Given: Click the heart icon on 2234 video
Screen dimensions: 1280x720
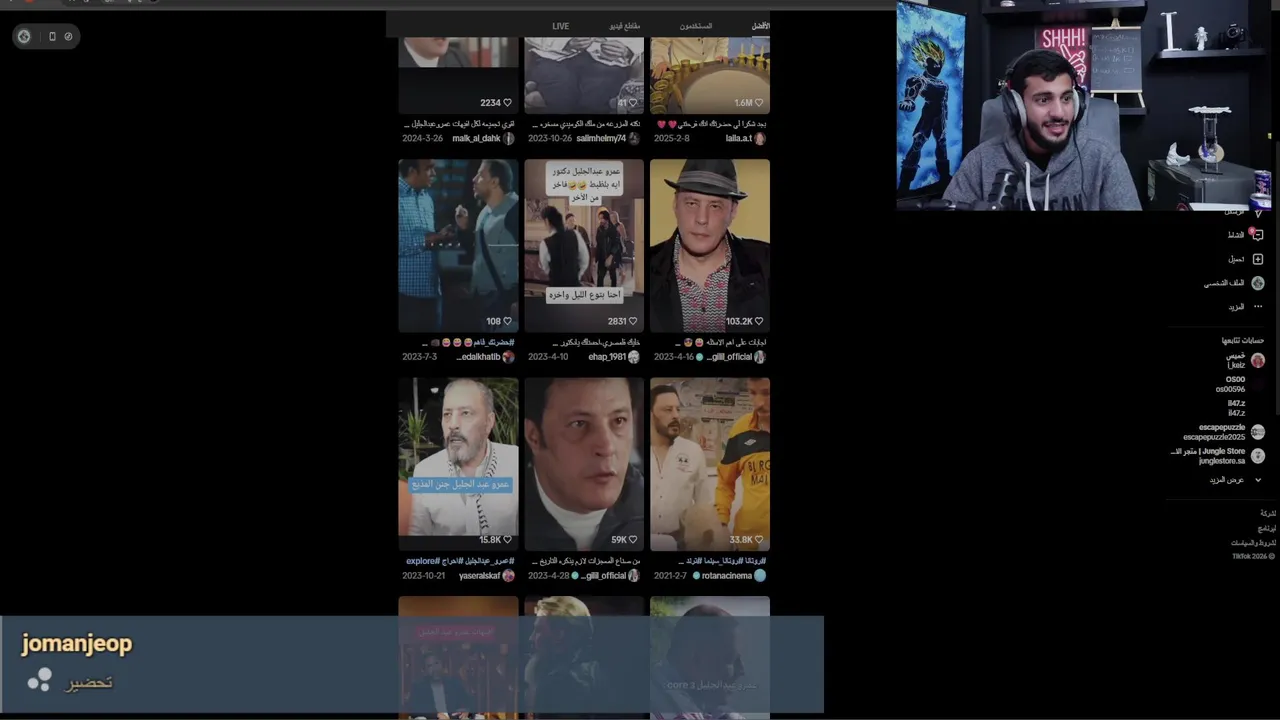Looking at the screenshot, I should pyautogui.click(x=507, y=103).
